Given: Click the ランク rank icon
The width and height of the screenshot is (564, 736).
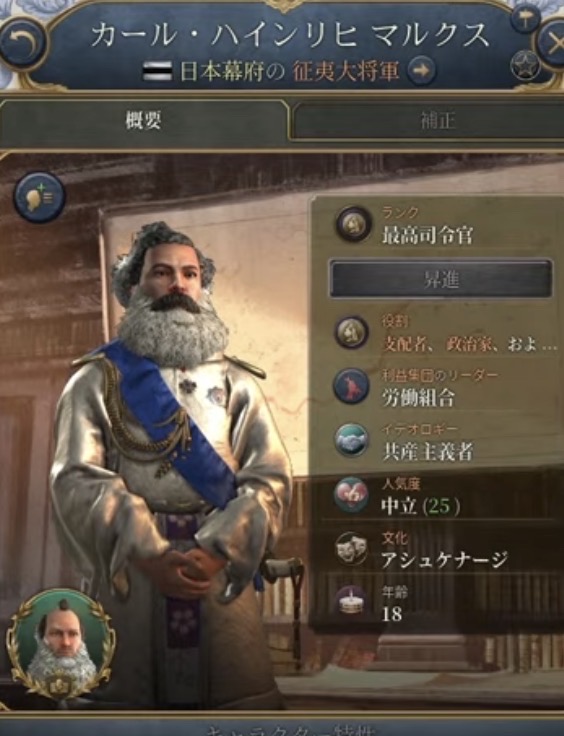Looking at the screenshot, I should (353, 224).
